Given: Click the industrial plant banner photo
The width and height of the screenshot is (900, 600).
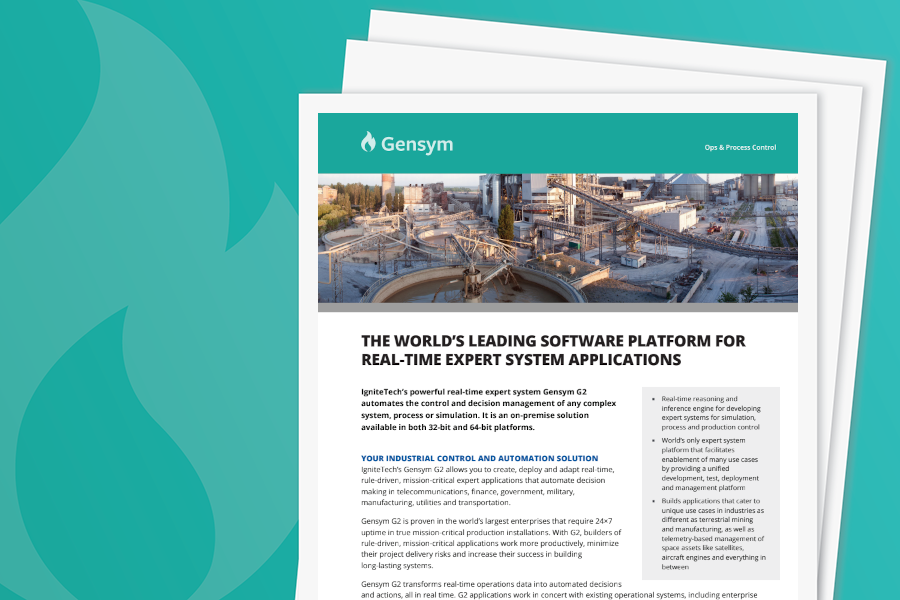Looking at the screenshot, I should tap(557, 238).
